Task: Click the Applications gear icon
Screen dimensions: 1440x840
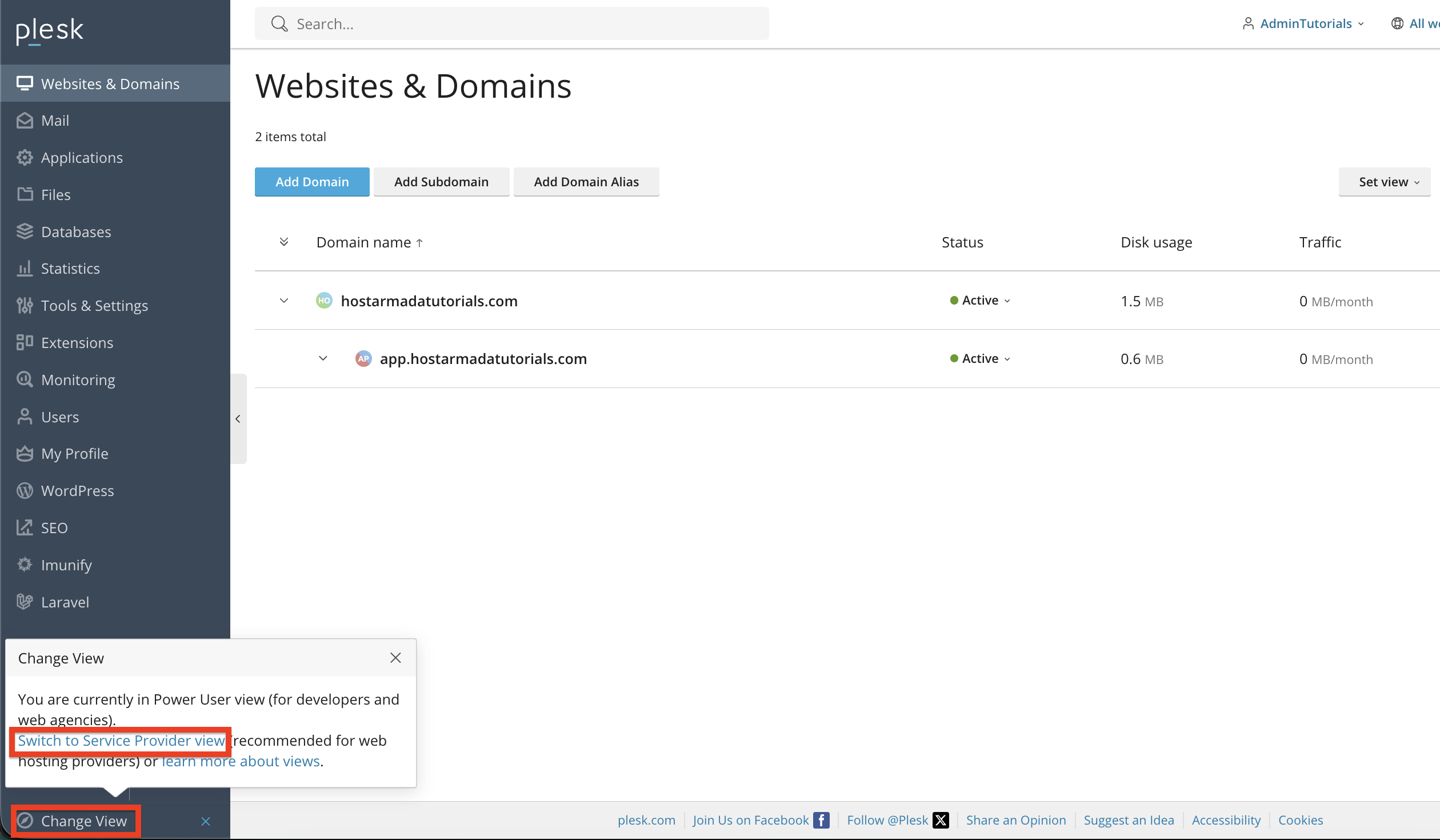Action: (25, 158)
